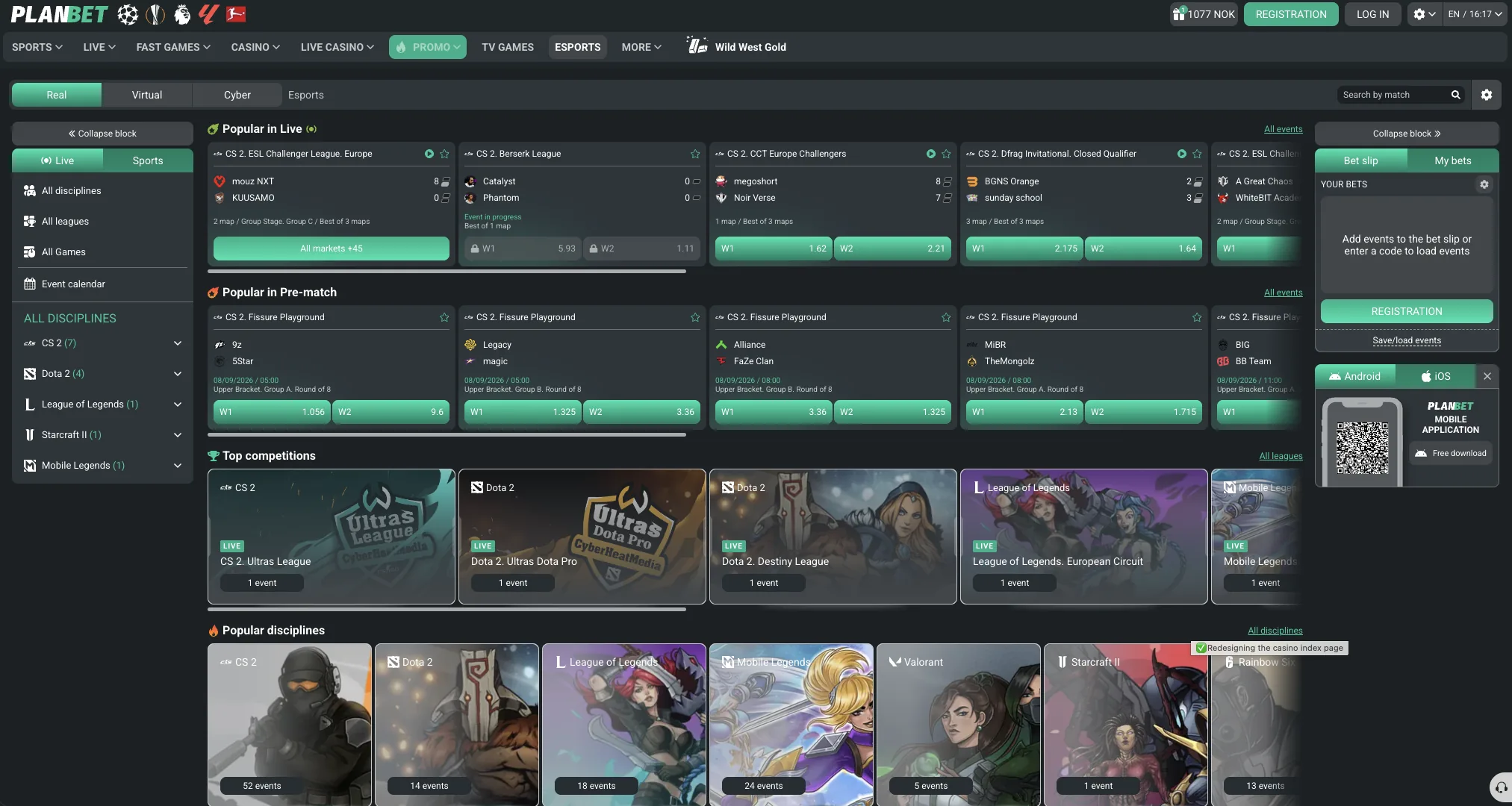This screenshot has height=806, width=1512.
Task: Click the search magnifier icon
Action: point(1455,95)
